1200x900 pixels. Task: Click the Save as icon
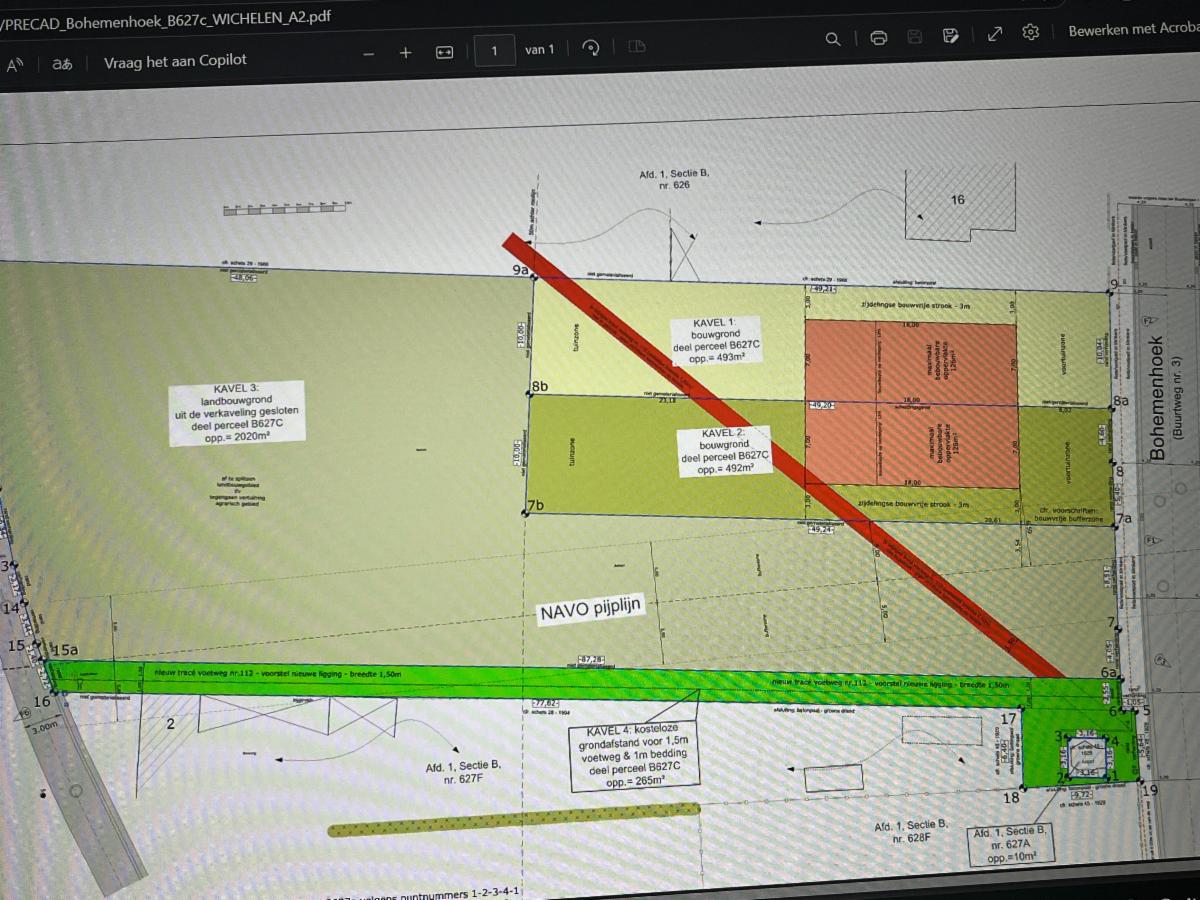951,36
